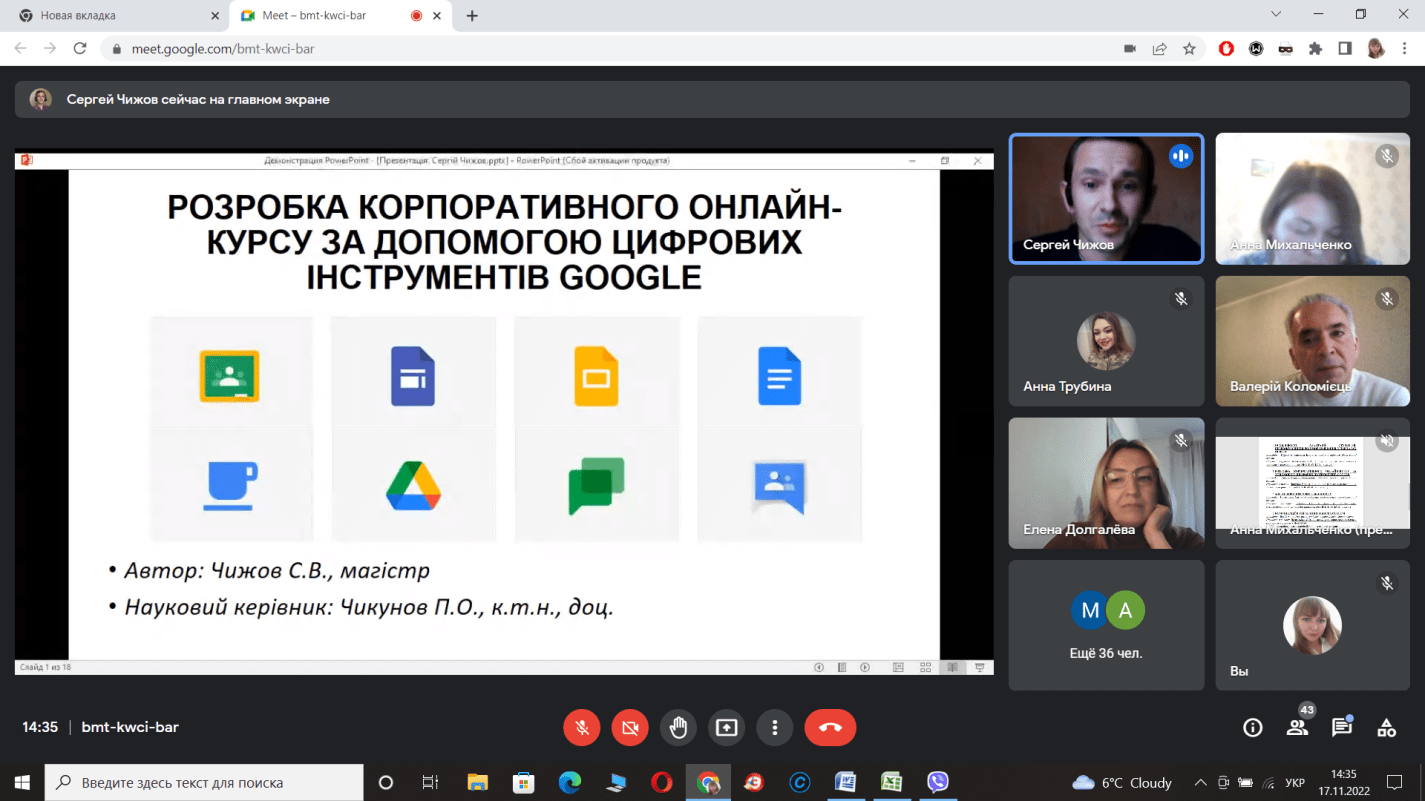Show the people list with 43 participants

click(x=1298, y=728)
